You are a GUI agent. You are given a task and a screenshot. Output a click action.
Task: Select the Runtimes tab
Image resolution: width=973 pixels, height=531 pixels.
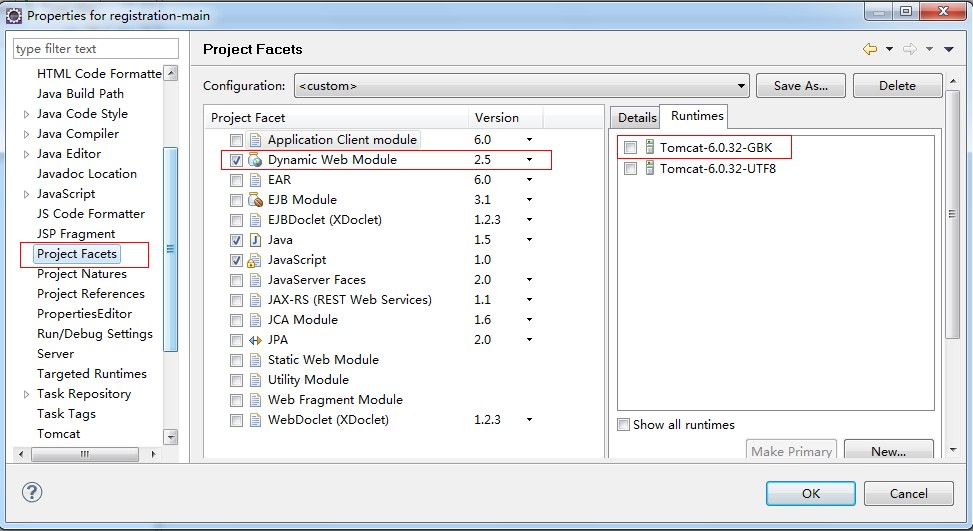[697, 116]
